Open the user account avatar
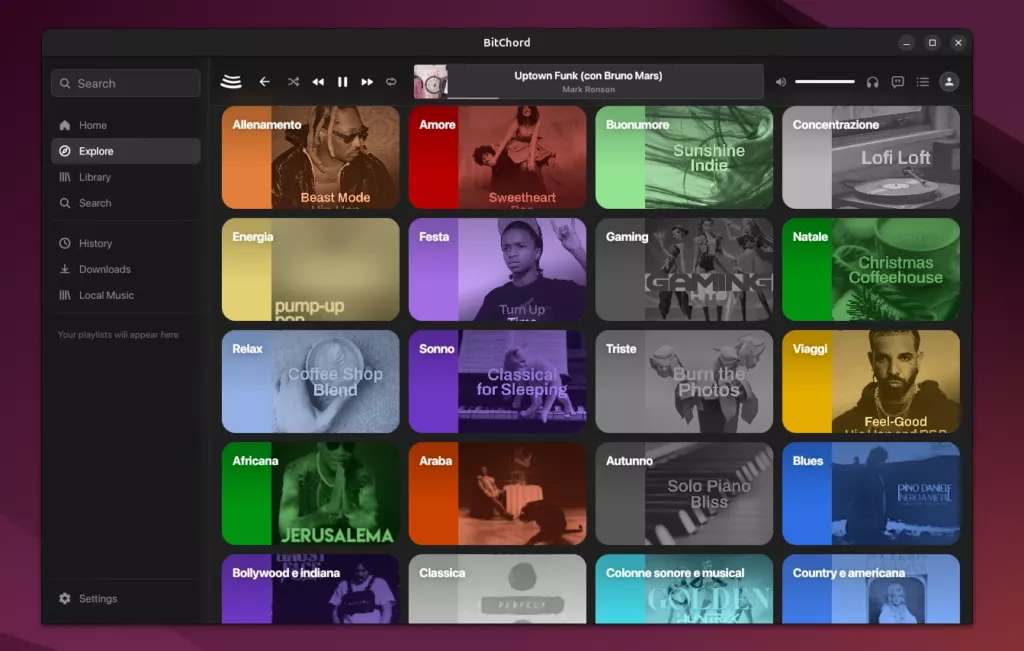 [x=949, y=82]
